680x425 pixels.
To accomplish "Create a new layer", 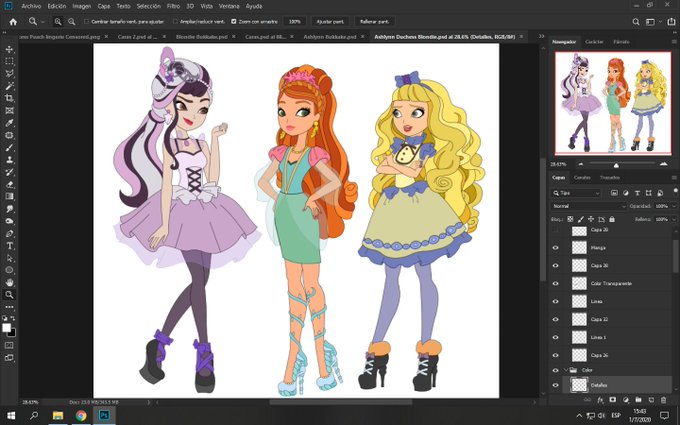I will point(651,400).
